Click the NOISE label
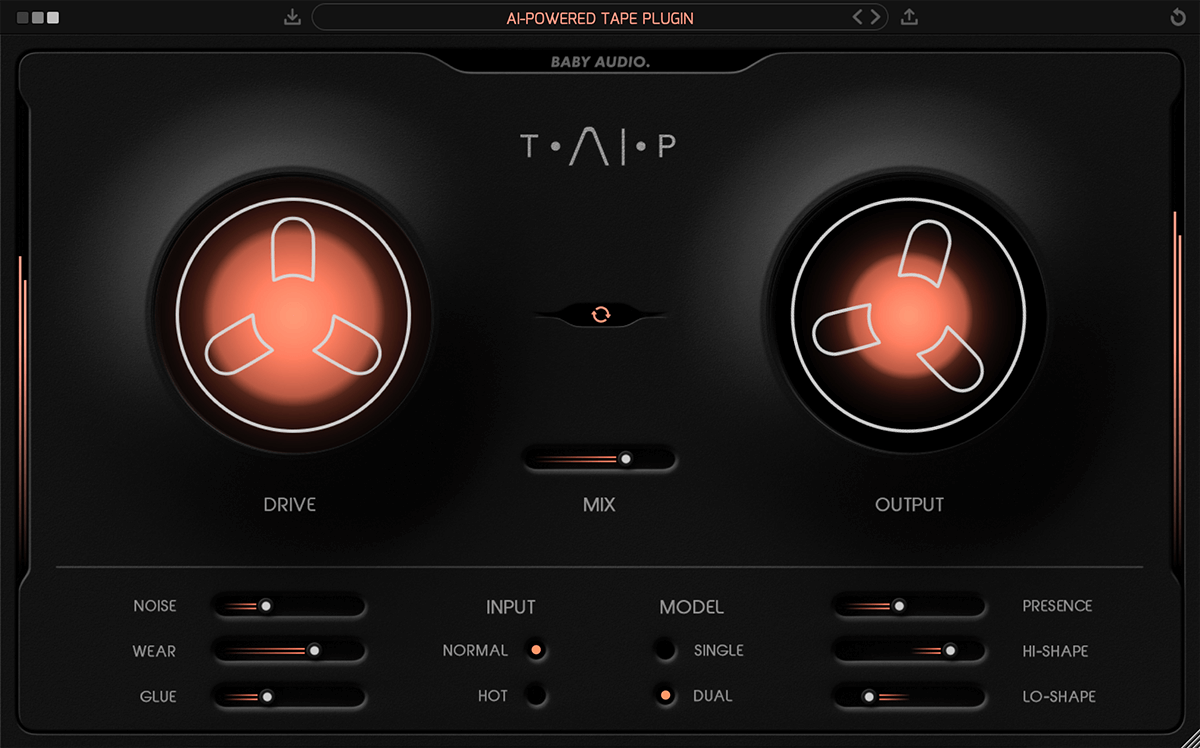 (155, 606)
